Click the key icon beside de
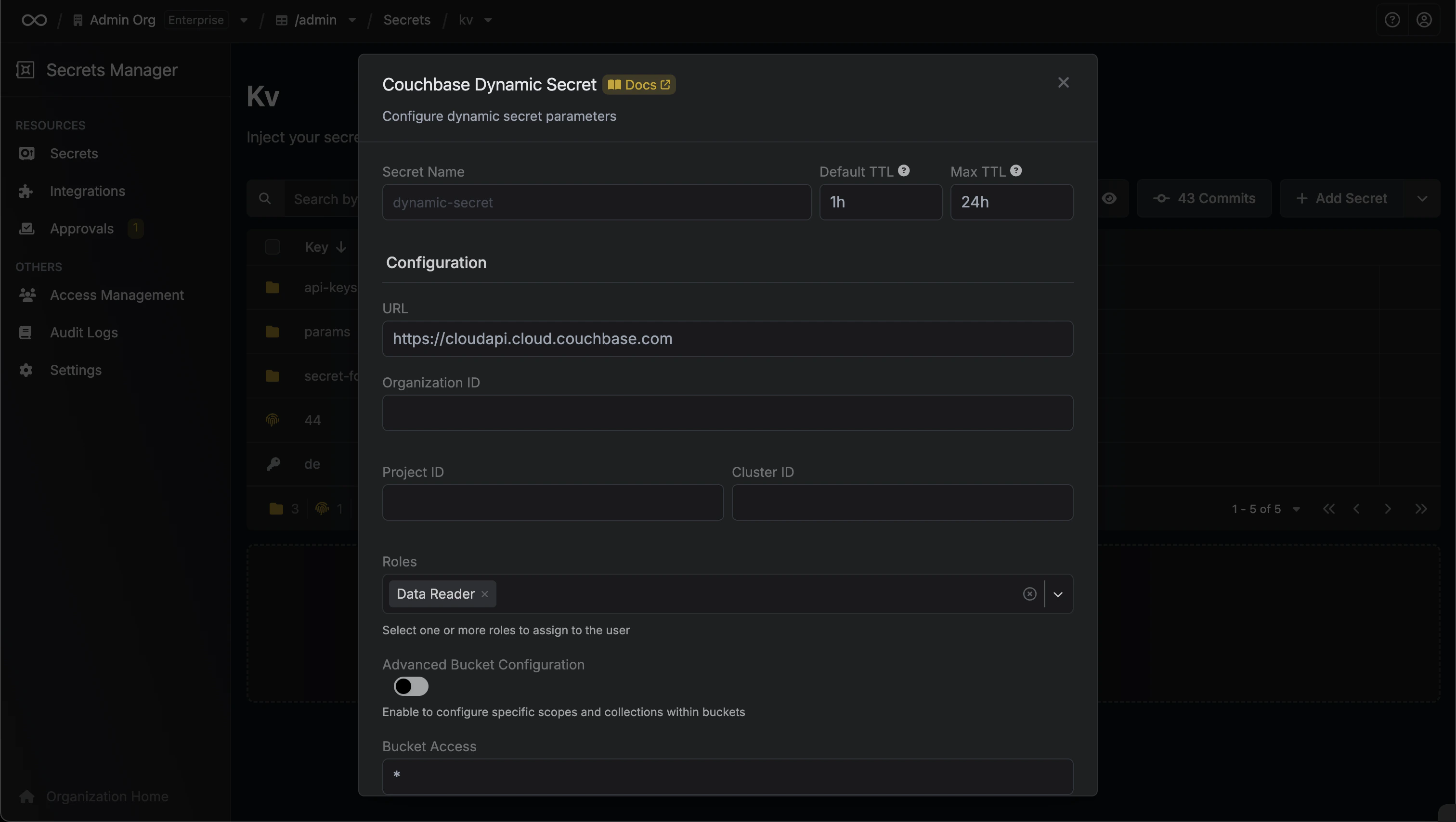Image resolution: width=1456 pixels, height=822 pixels. click(x=273, y=464)
